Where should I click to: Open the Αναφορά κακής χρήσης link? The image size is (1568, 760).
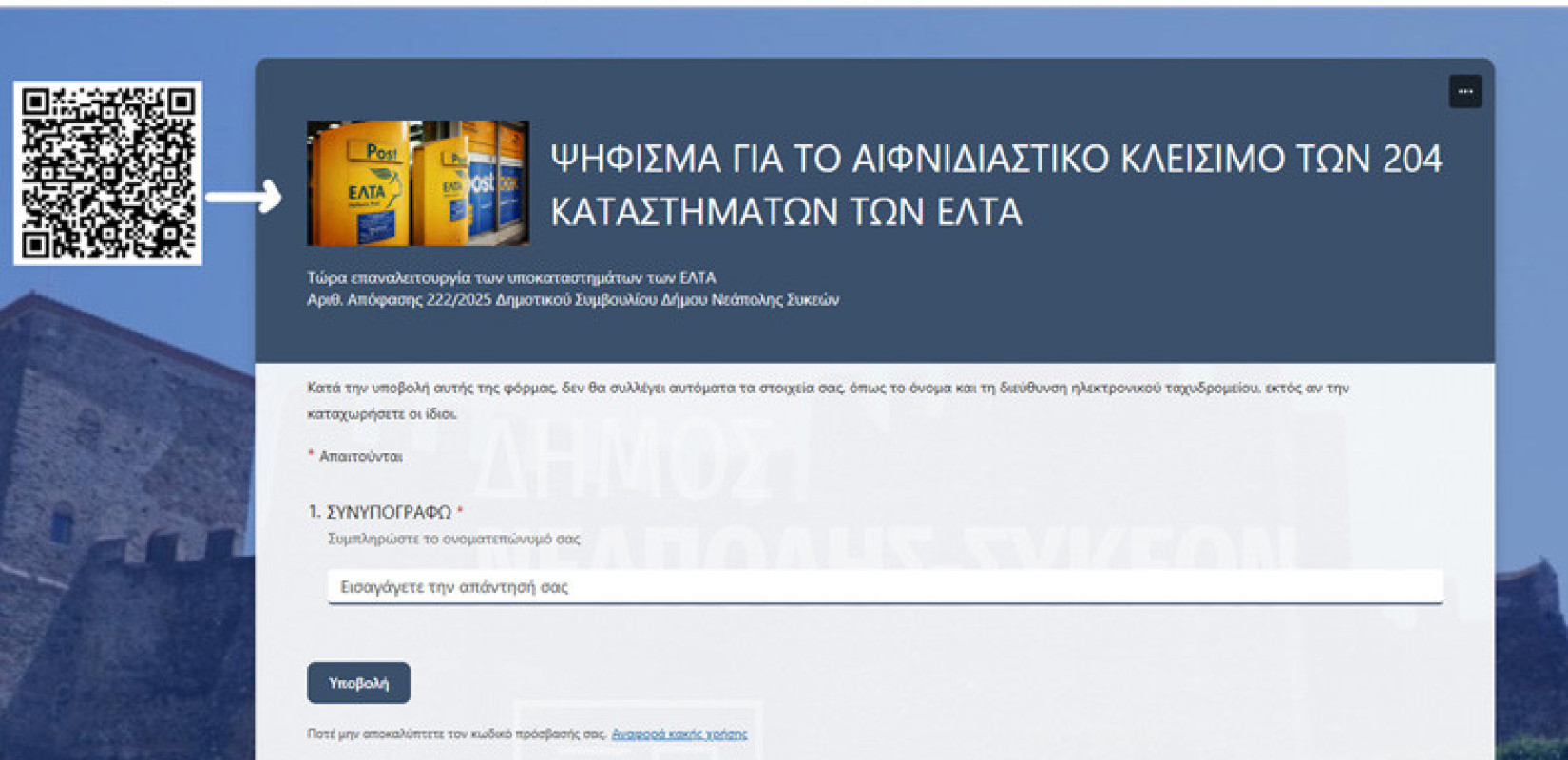(679, 734)
